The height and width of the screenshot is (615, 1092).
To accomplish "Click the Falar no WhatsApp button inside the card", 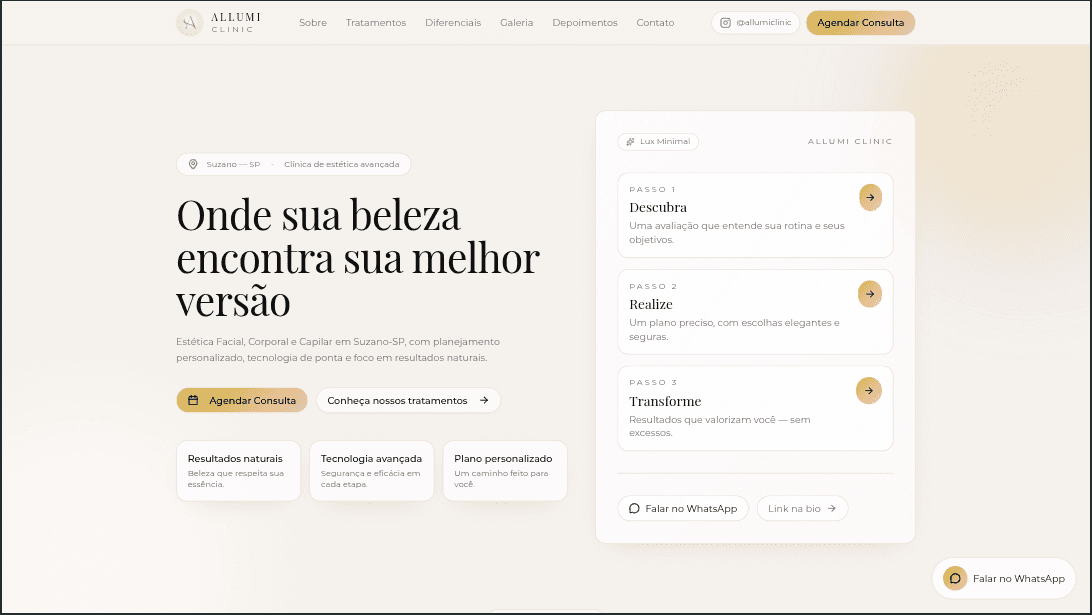I will pyautogui.click(x=683, y=508).
